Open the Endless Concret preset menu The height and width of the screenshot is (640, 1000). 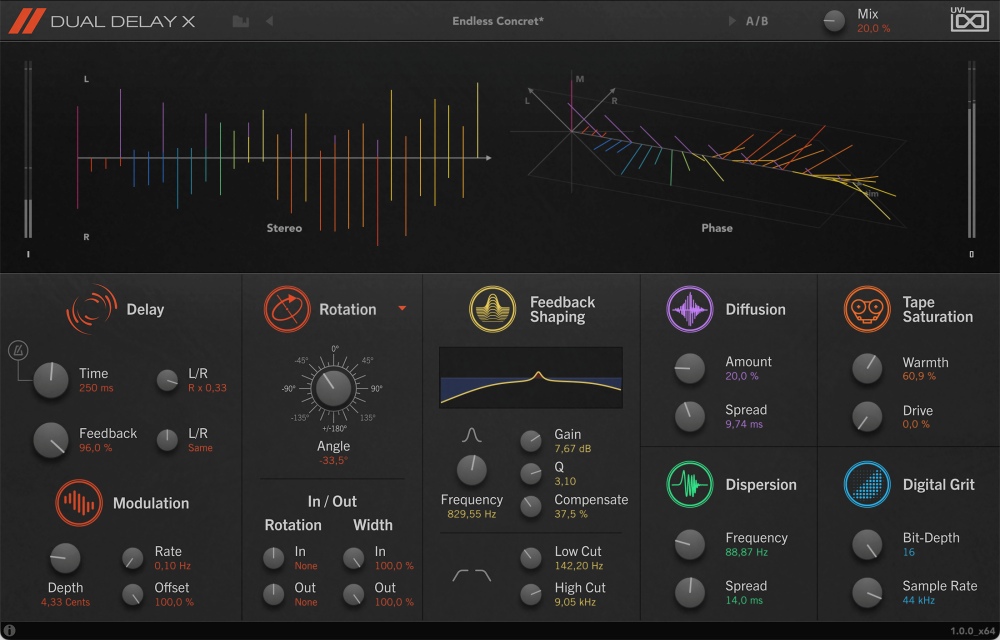coord(498,21)
